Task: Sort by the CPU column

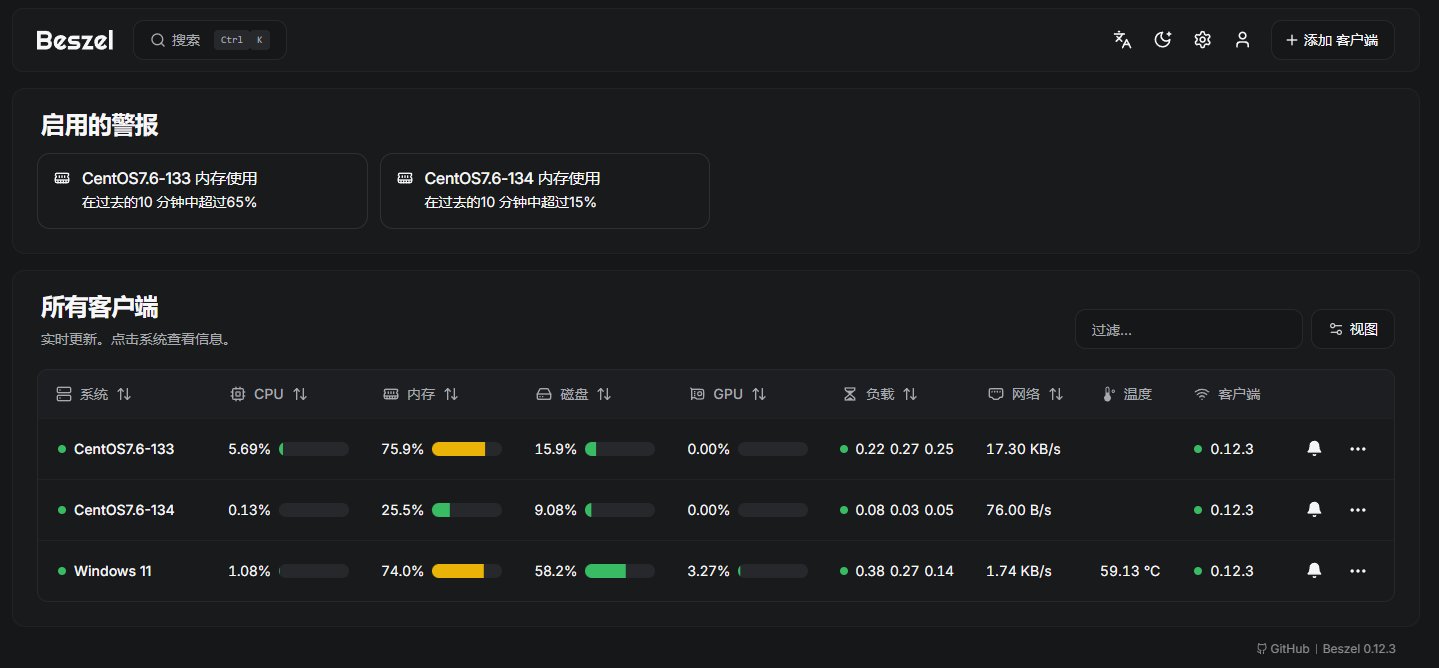Action: click(x=268, y=394)
